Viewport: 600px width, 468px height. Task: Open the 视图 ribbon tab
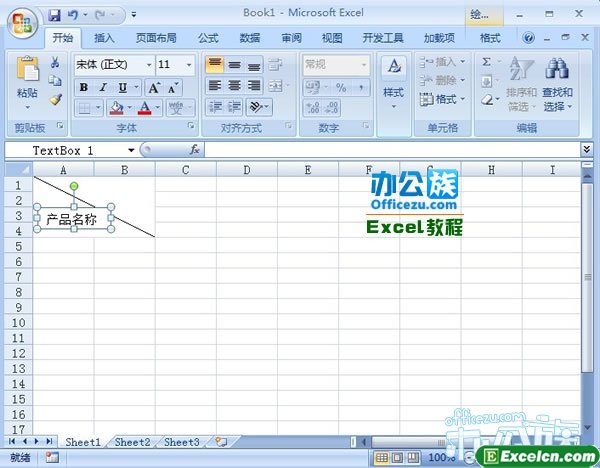332,38
